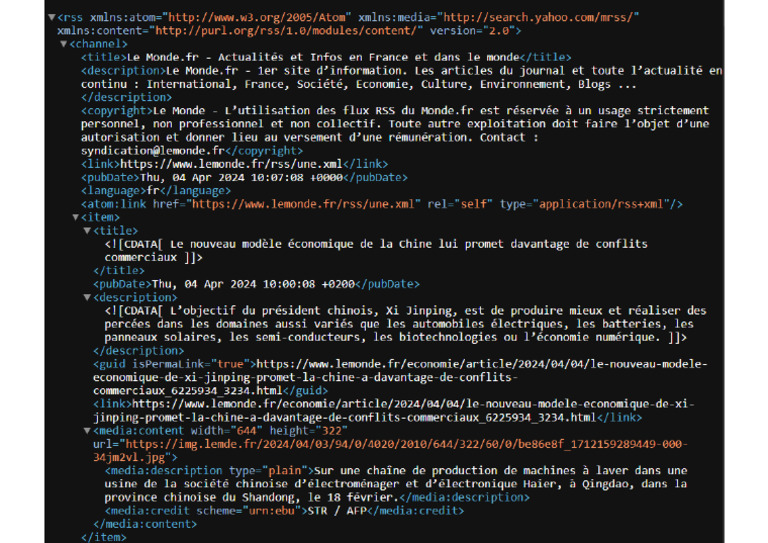Click the guid isPermaLink="true" line

point(400,364)
